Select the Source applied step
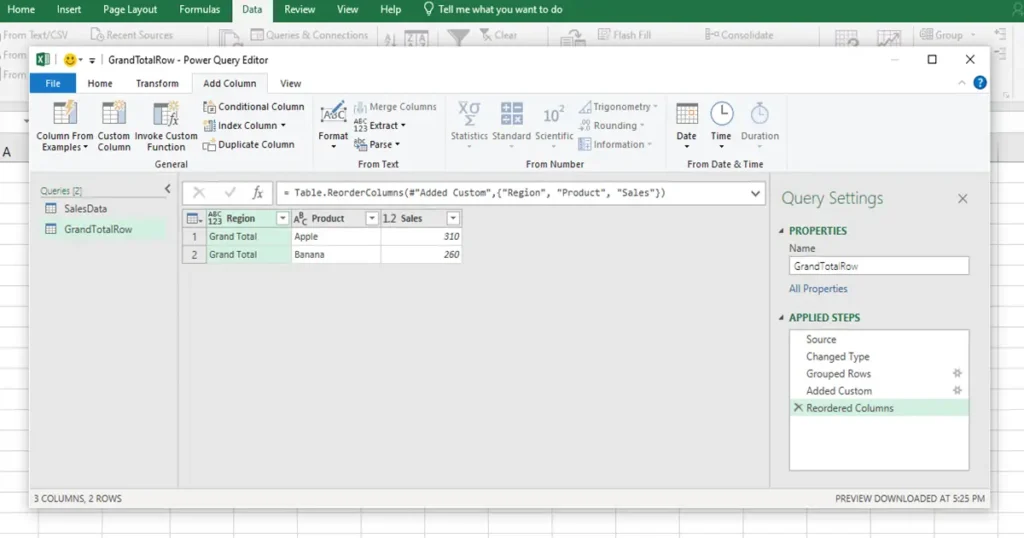Screen dimensions: 1024x538 click(821, 340)
